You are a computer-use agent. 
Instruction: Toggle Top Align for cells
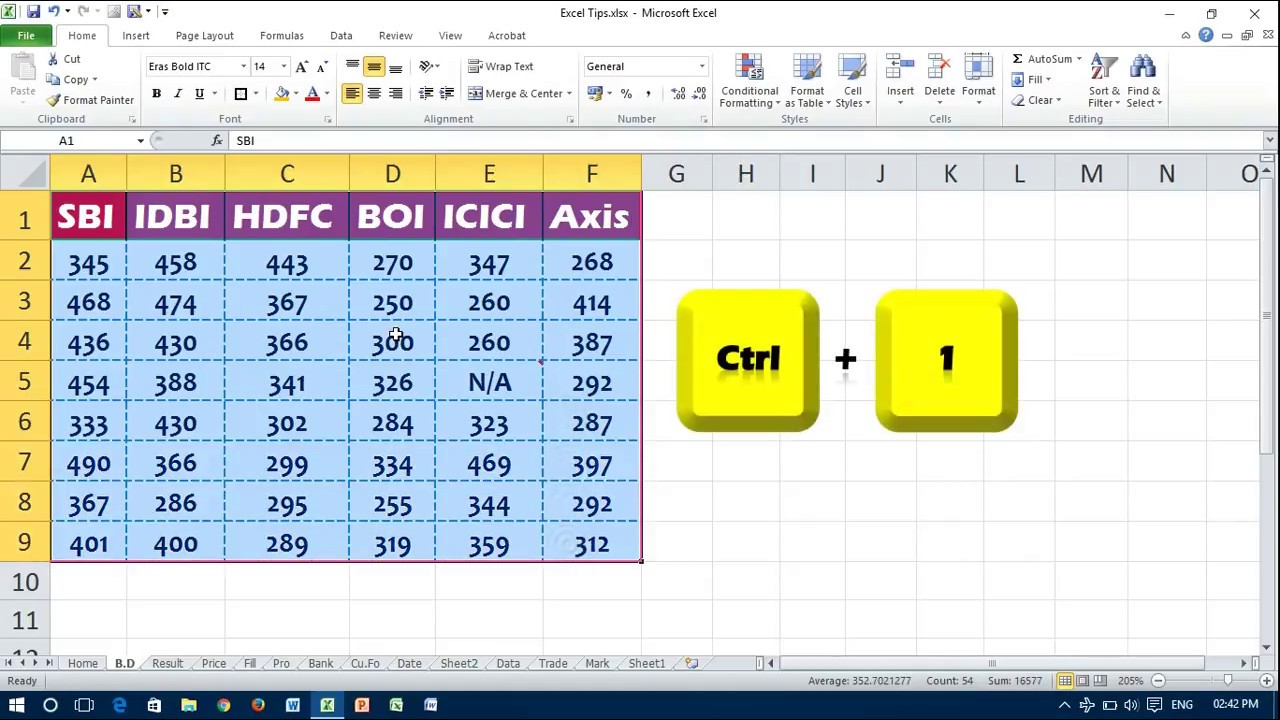pos(352,66)
